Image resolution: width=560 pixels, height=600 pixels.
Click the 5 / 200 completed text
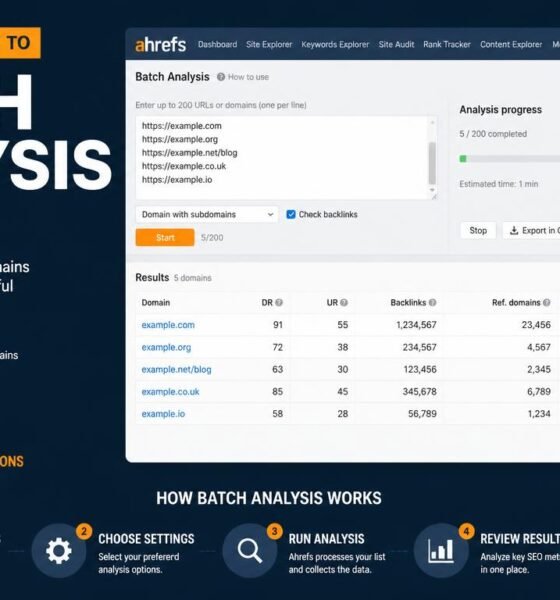click(x=493, y=134)
